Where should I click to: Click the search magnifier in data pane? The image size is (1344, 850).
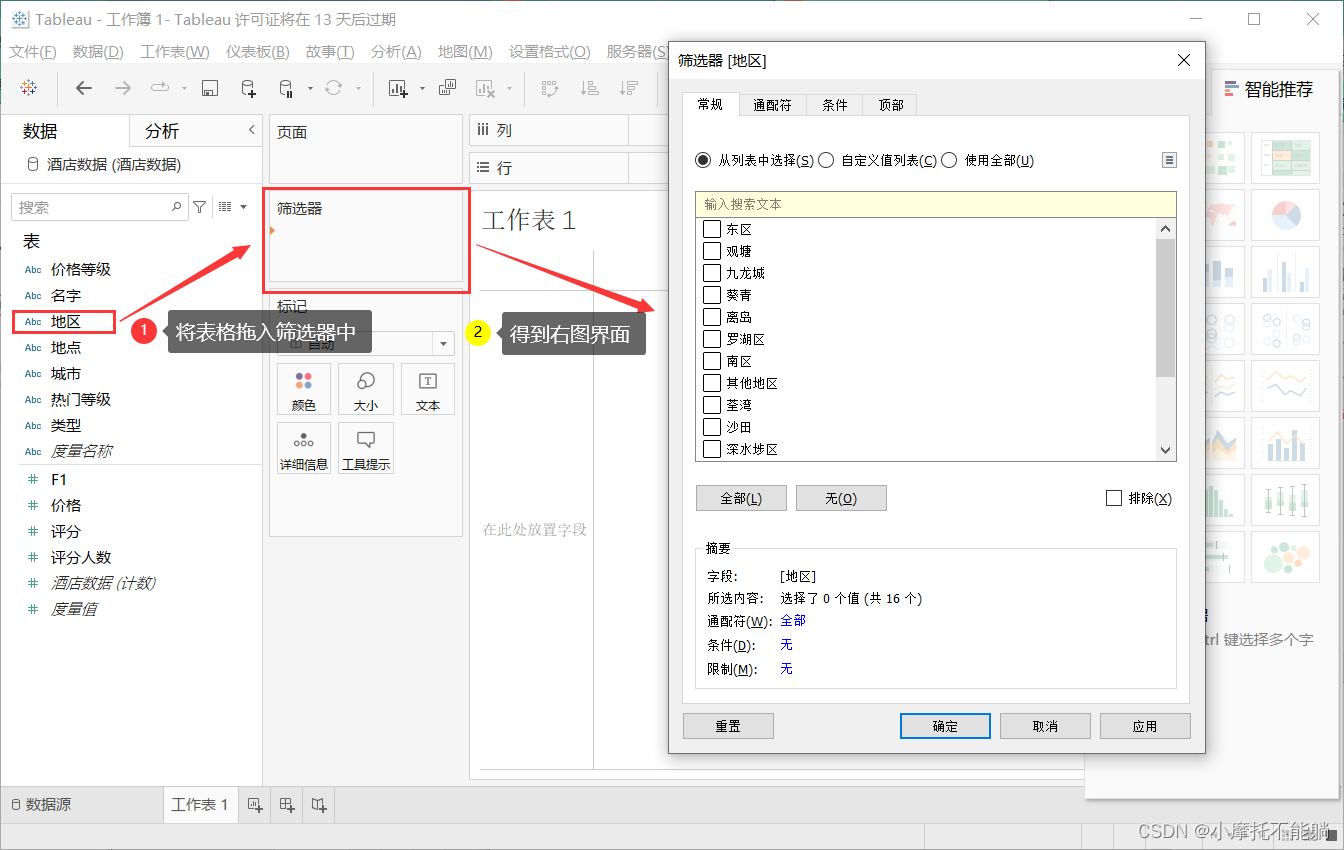[x=177, y=207]
